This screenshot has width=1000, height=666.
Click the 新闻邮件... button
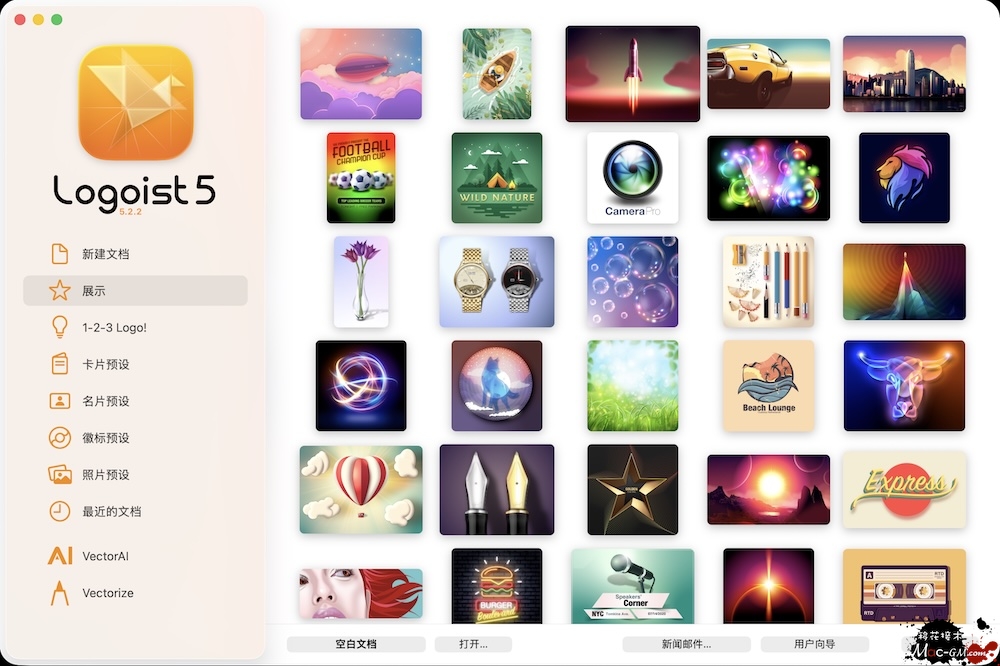(x=686, y=644)
